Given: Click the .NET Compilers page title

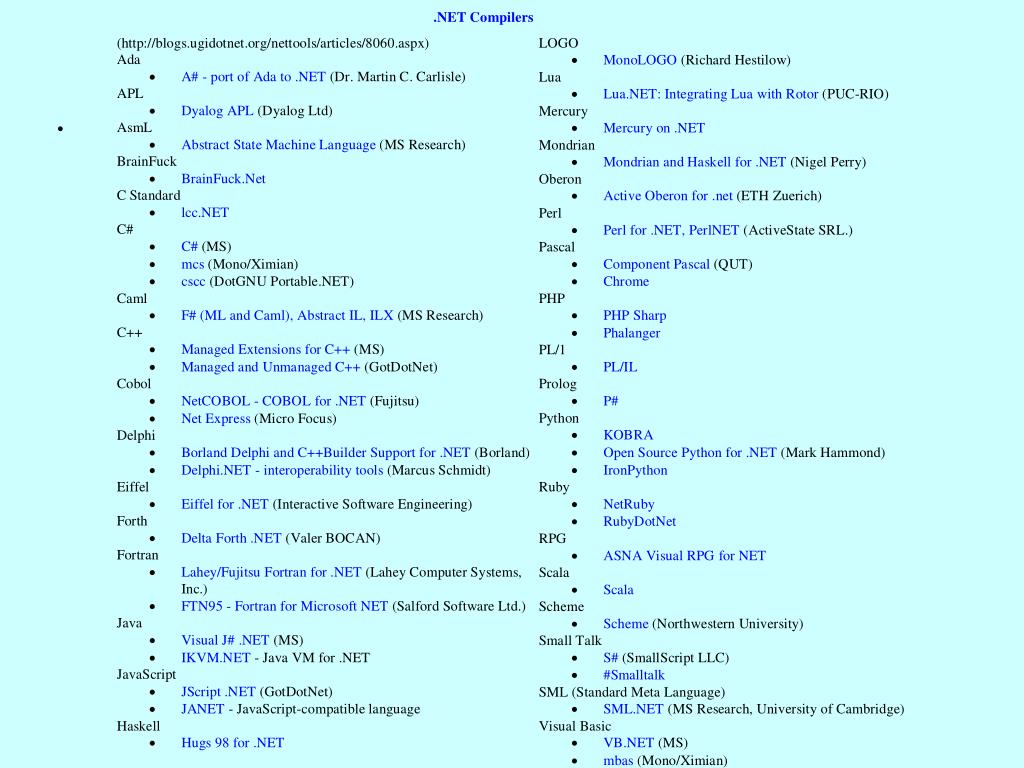Looking at the screenshot, I should [483, 18].
